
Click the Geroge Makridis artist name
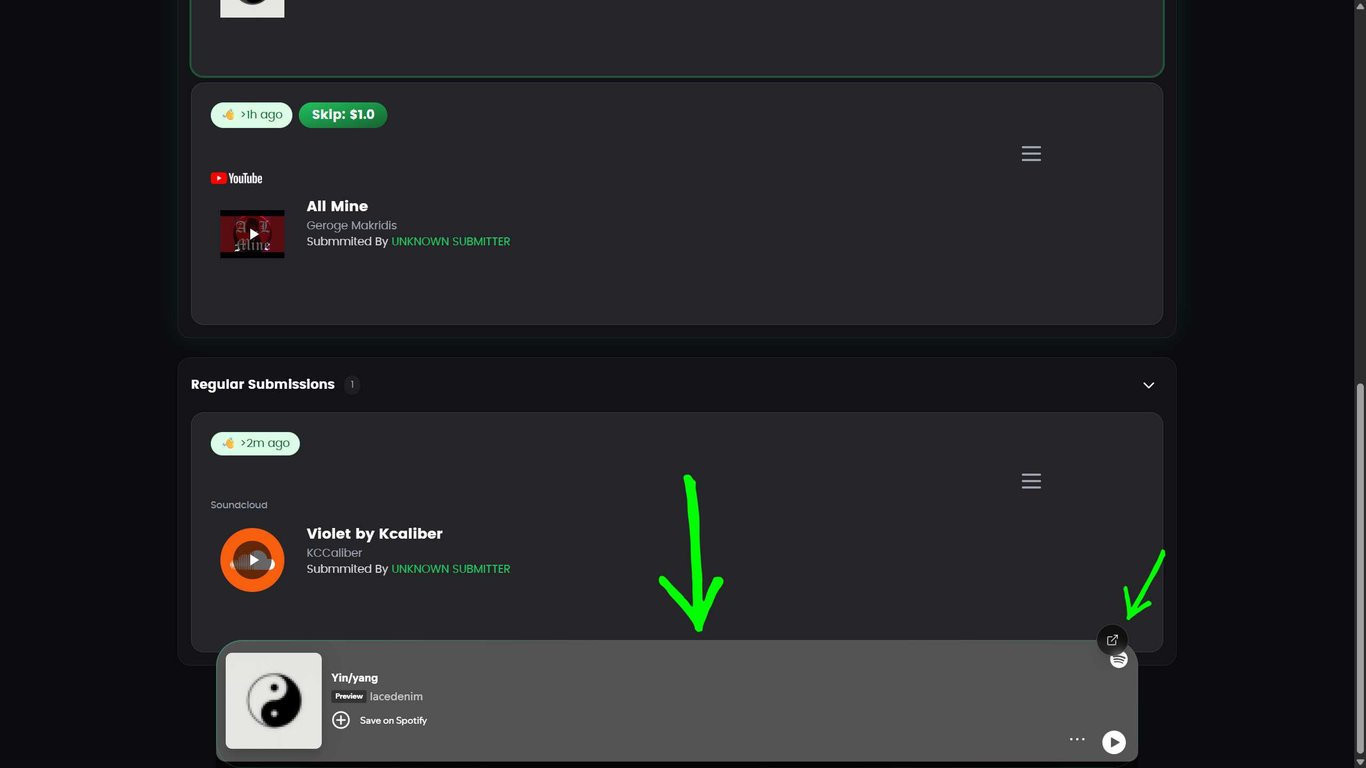click(352, 226)
